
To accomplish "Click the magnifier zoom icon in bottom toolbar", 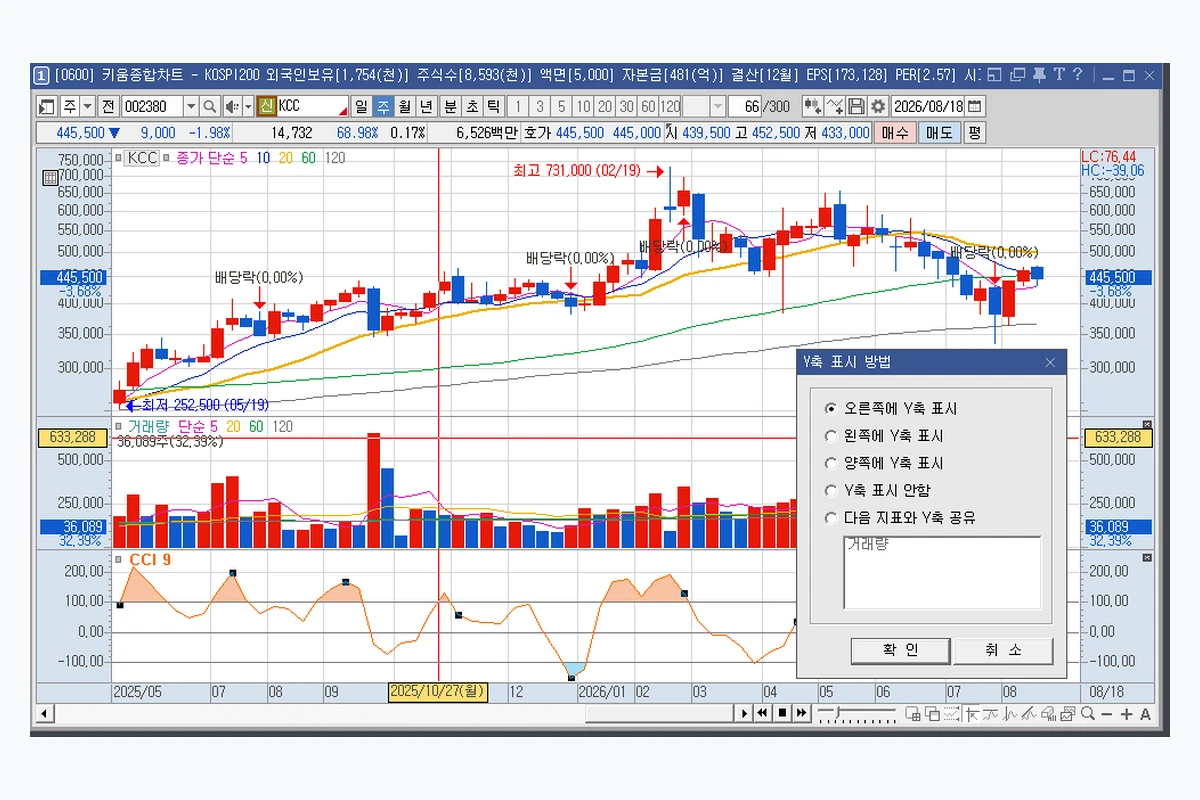I will click(x=1087, y=713).
